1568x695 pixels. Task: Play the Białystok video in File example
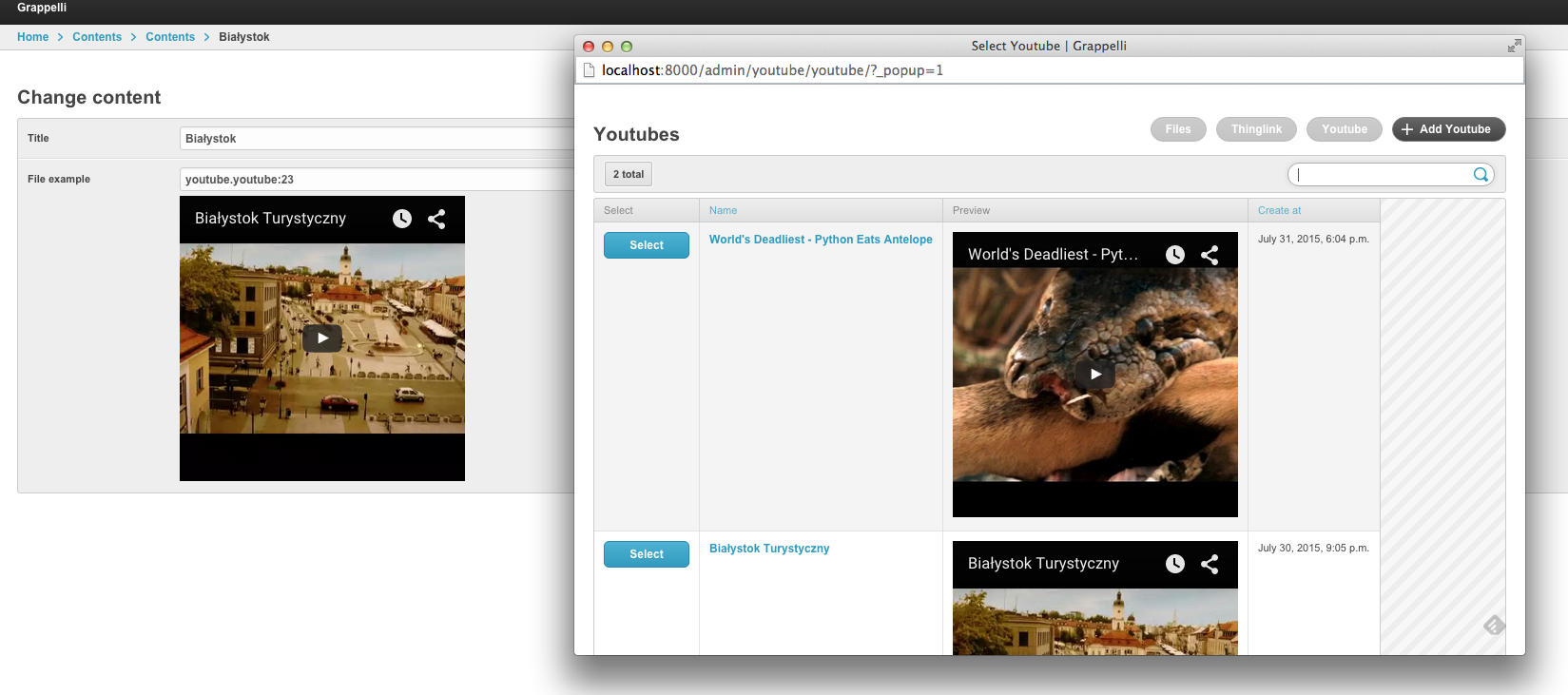click(x=322, y=338)
